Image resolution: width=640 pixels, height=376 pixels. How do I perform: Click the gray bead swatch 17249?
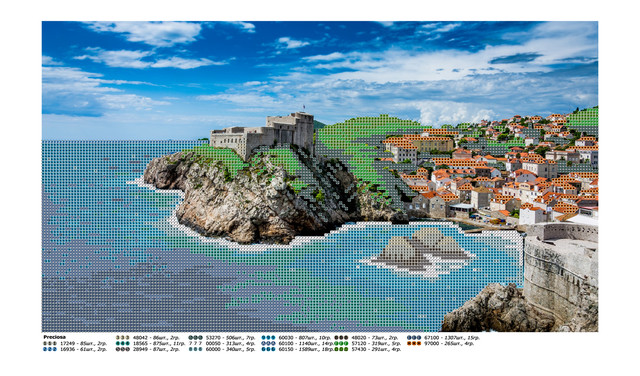tap(50, 343)
